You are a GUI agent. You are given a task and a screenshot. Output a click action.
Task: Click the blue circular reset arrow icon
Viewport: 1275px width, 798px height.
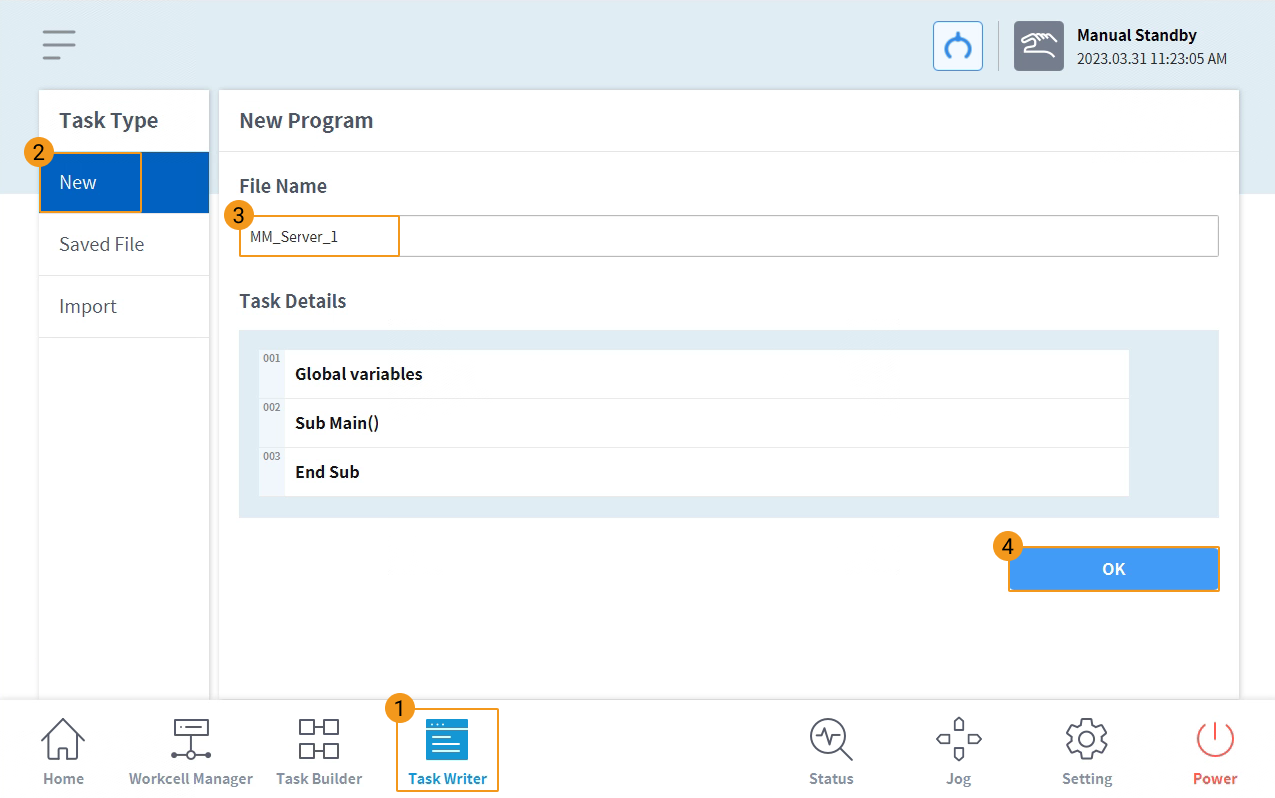point(958,46)
